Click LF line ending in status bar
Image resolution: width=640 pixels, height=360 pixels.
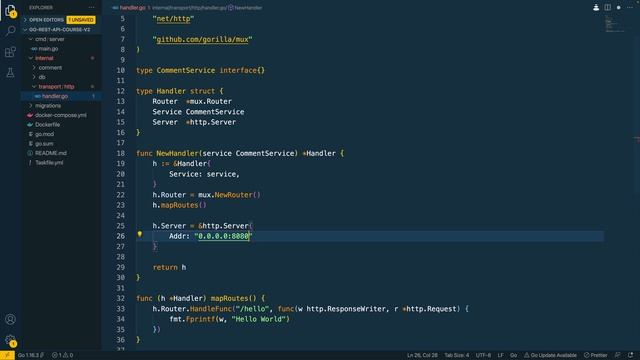click(x=500, y=355)
